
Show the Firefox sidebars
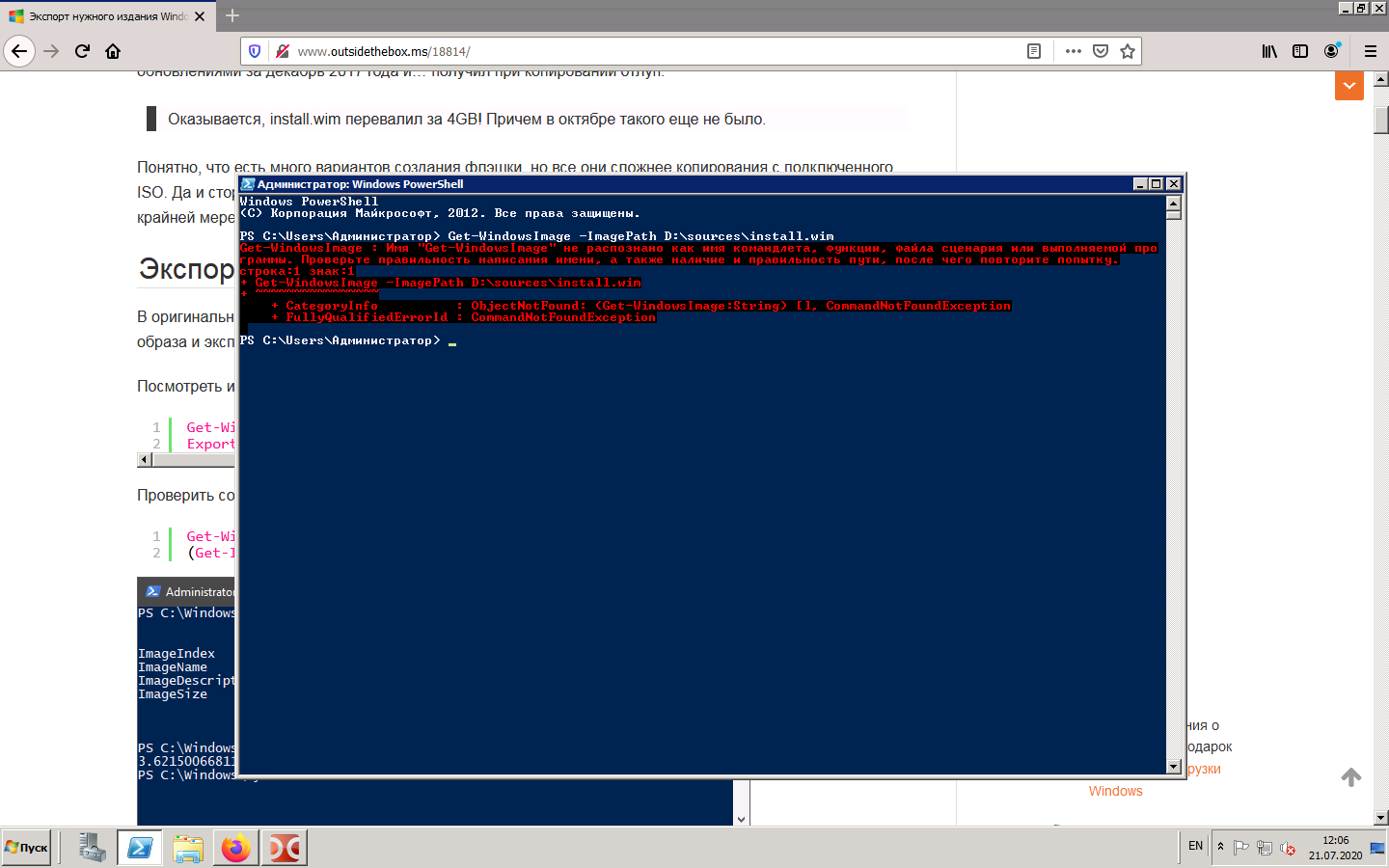[x=1300, y=51]
